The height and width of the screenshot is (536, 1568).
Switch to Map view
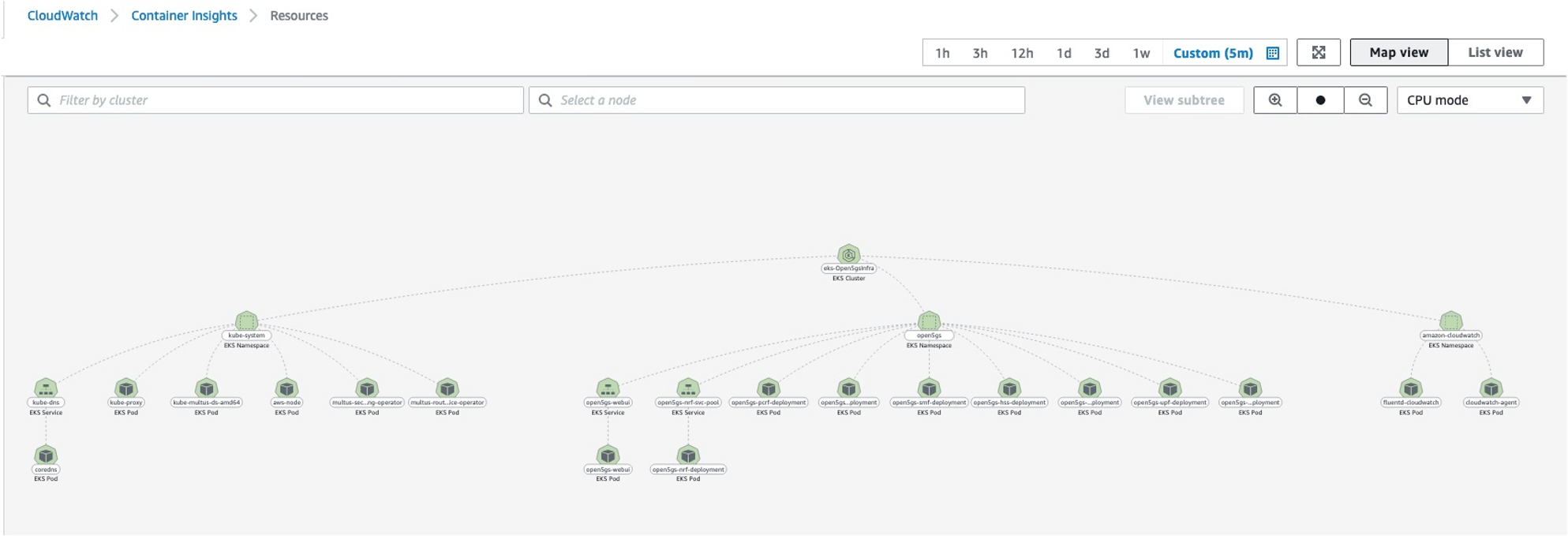pos(1398,53)
